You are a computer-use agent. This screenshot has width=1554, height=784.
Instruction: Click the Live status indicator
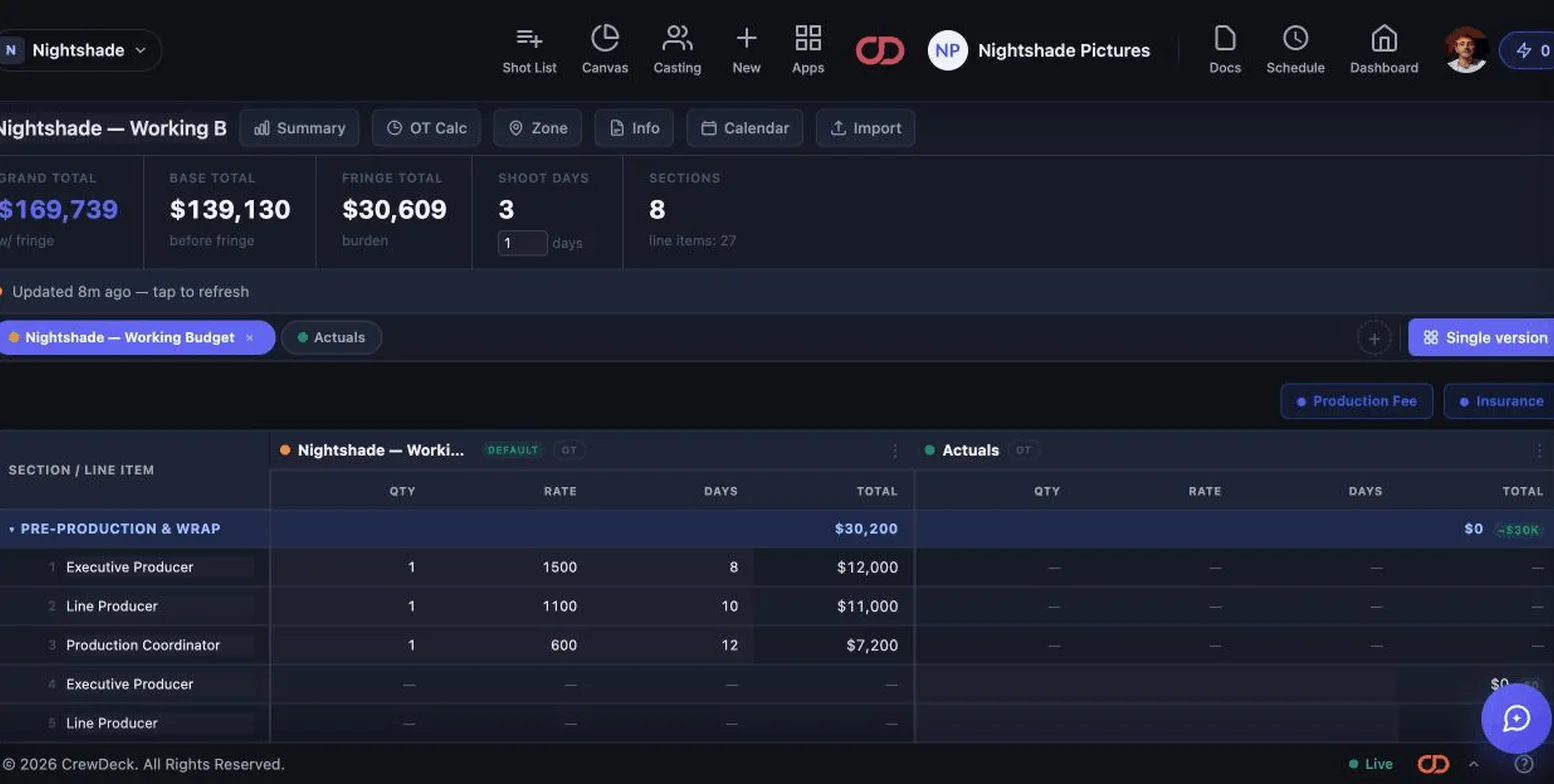1371,764
